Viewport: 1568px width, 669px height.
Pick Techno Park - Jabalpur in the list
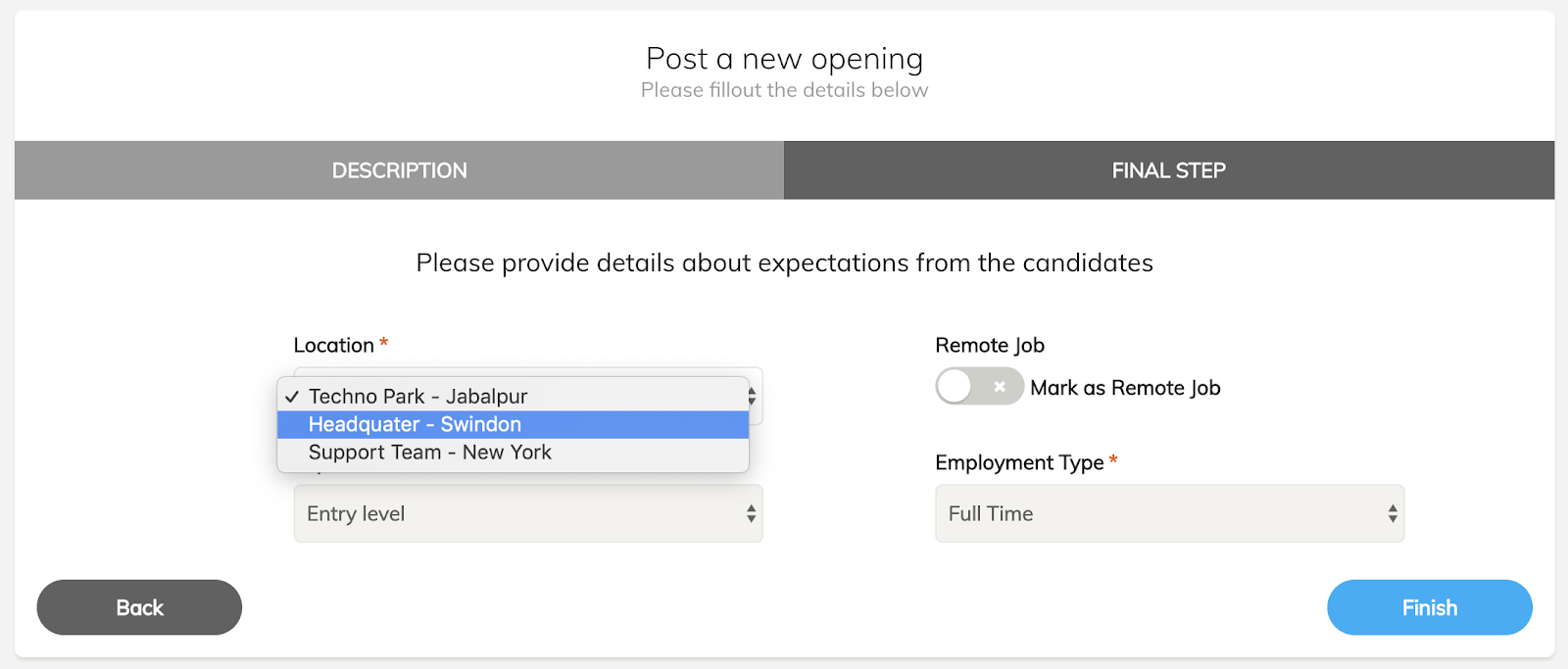click(417, 397)
